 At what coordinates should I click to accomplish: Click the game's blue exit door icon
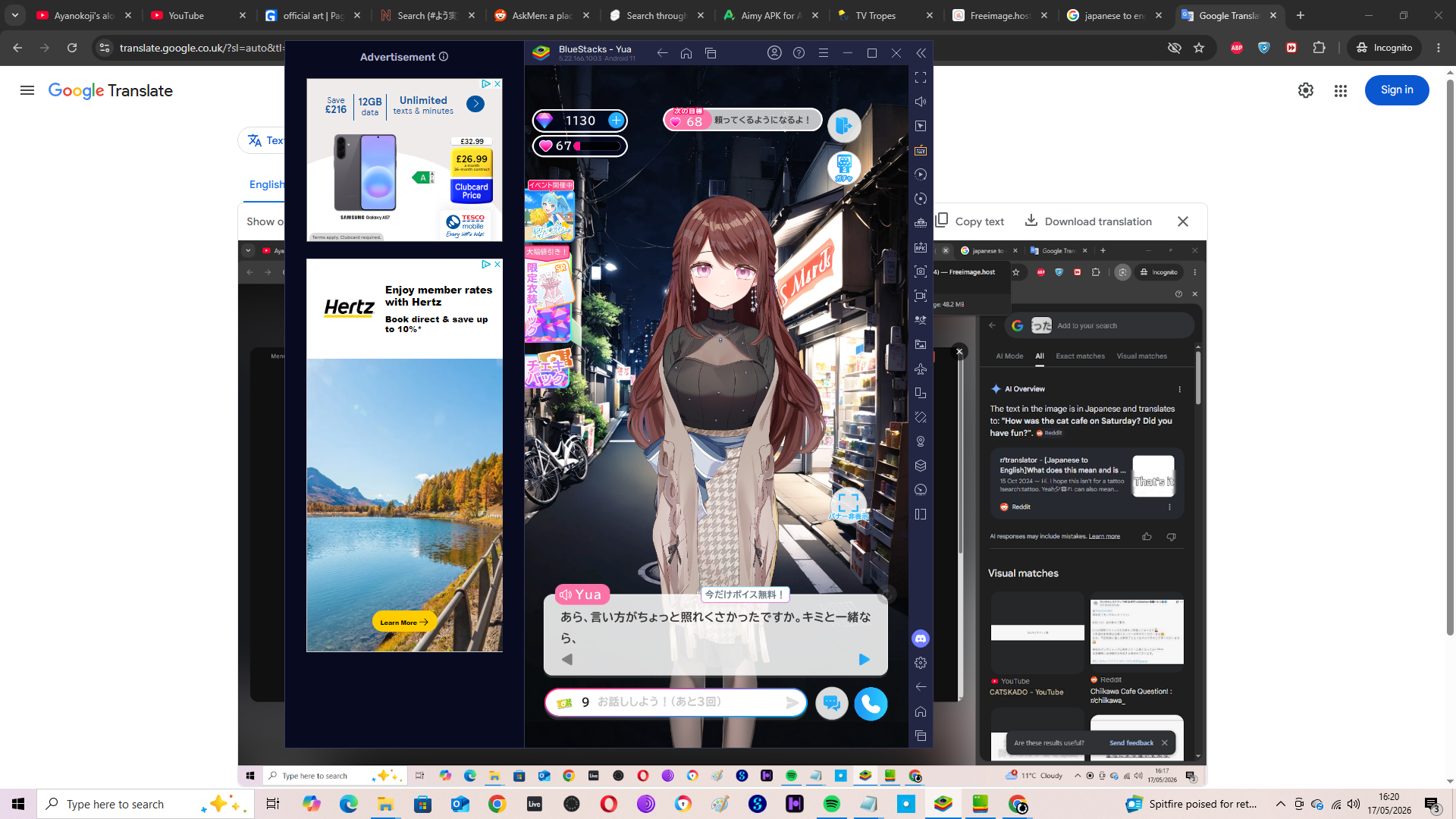point(844,126)
